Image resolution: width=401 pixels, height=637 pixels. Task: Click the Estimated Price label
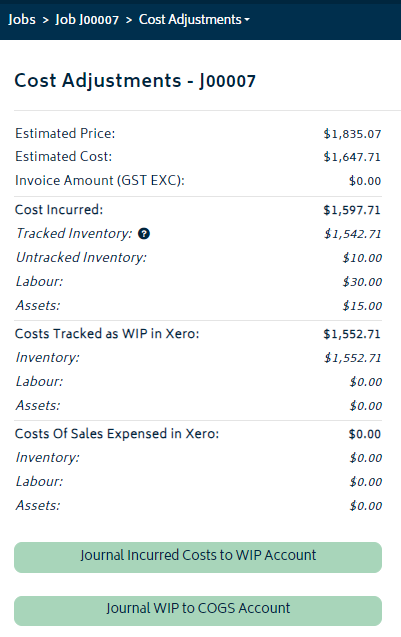click(x=65, y=133)
